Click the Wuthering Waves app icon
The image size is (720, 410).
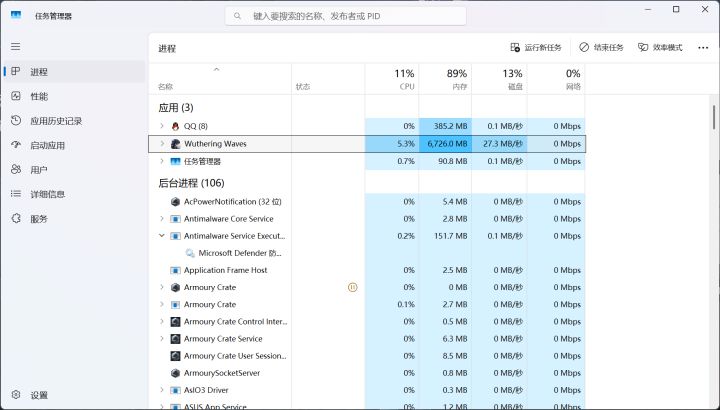pos(175,144)
